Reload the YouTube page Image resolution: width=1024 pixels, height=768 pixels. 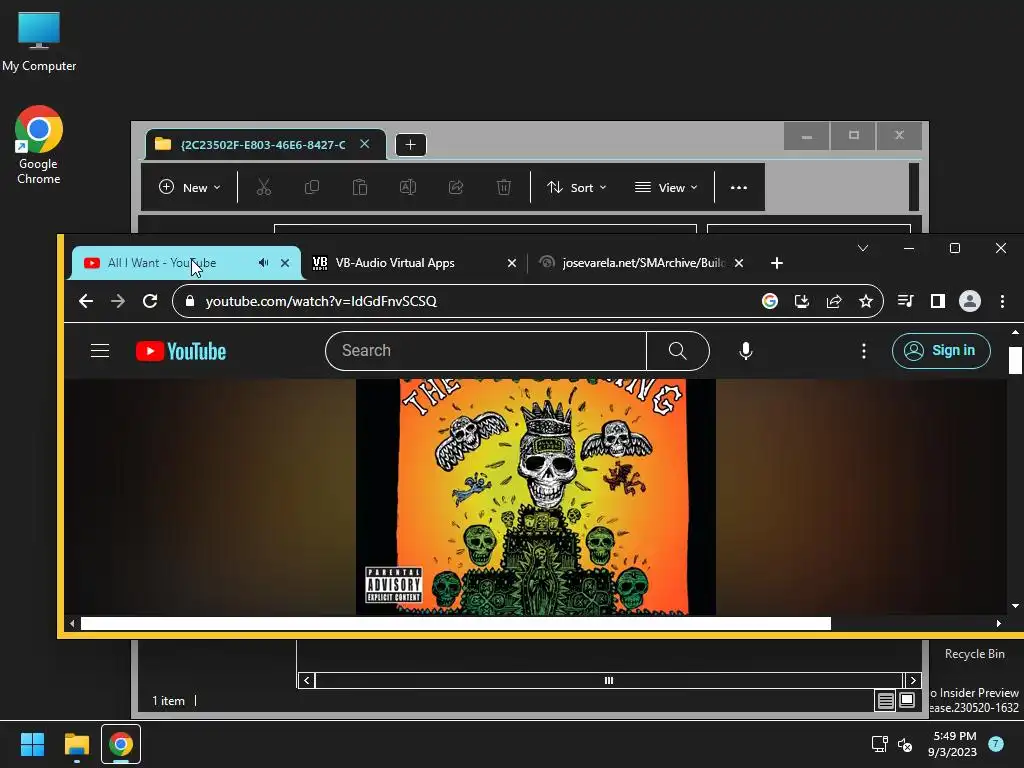tap(150, 301)
